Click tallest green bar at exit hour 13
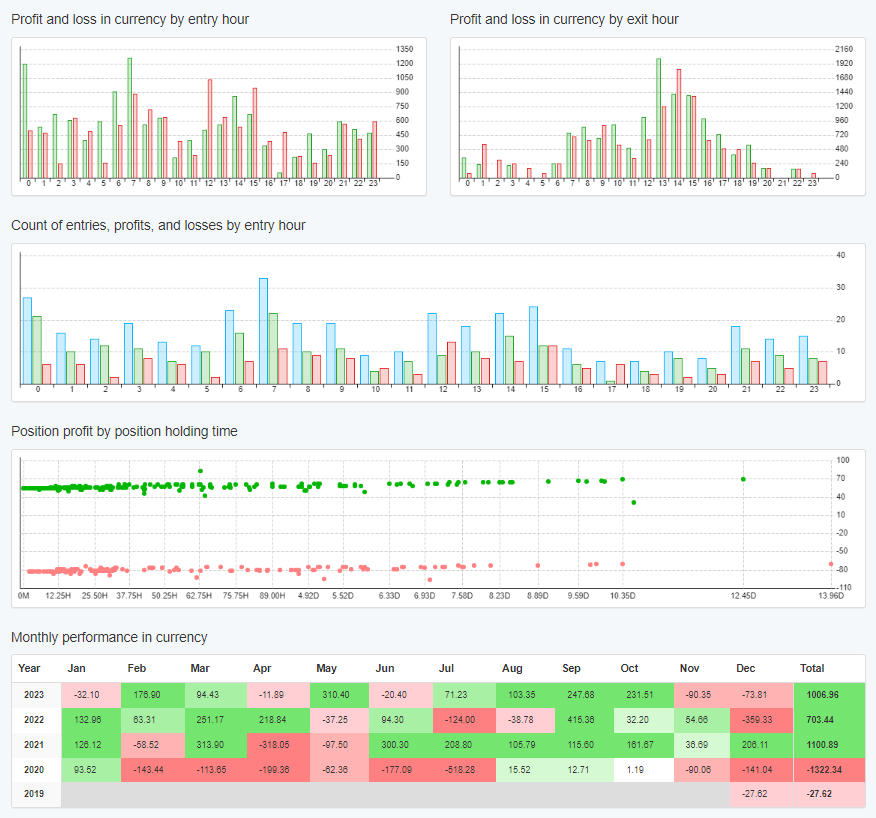This screenshot has height=818, width=876. pyautogui.click(x=658, y=118)
